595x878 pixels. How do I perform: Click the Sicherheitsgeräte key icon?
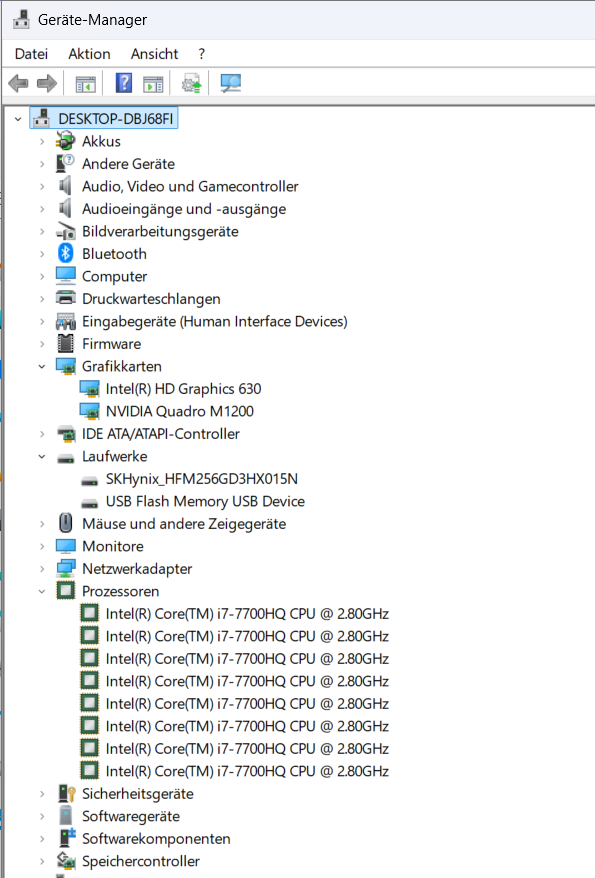[x=66, y=793]
